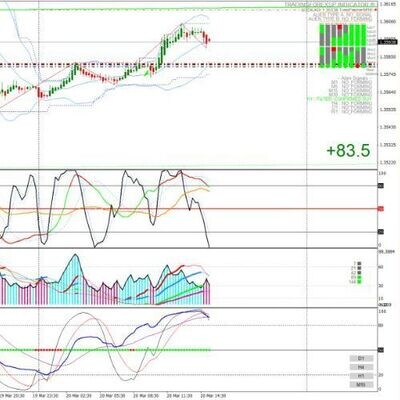Viewport: 400px width, 400px height.
Task: Click the black current price label on the axis
Action: 387,42
